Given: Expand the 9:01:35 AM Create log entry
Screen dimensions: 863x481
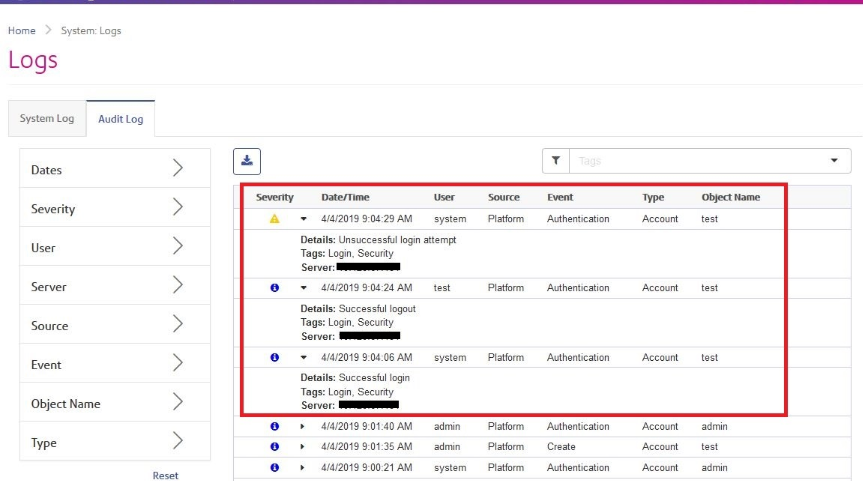Looking at the screenshot, I should coord(303,447).
